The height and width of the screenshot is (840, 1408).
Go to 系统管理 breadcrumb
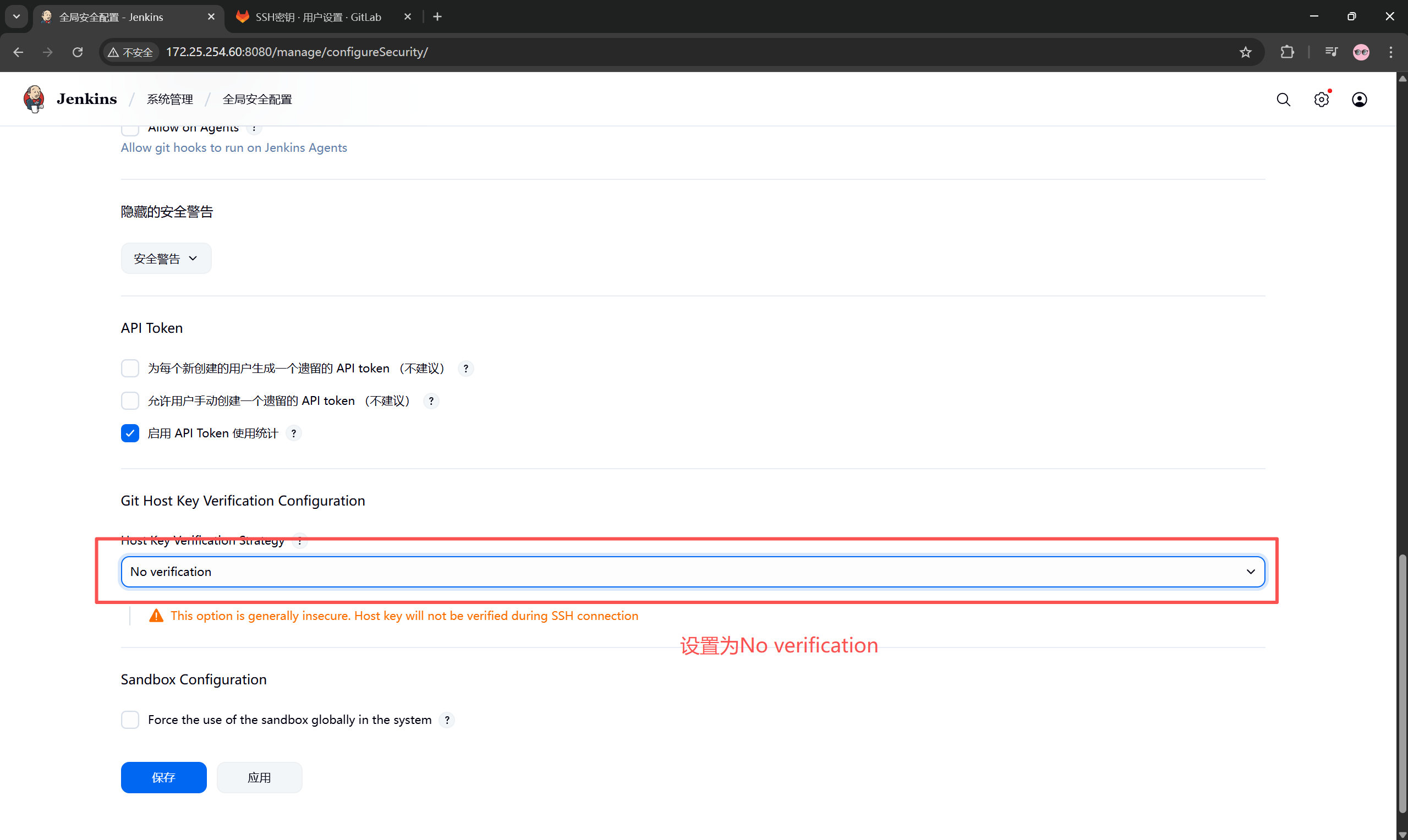[x=170, y=100]
